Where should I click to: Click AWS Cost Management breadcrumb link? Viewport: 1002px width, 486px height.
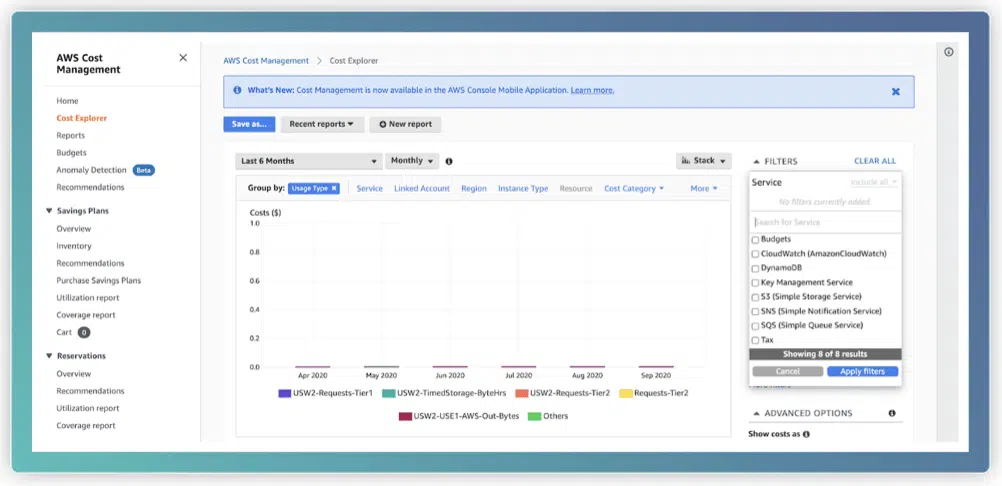pos(266,61)
